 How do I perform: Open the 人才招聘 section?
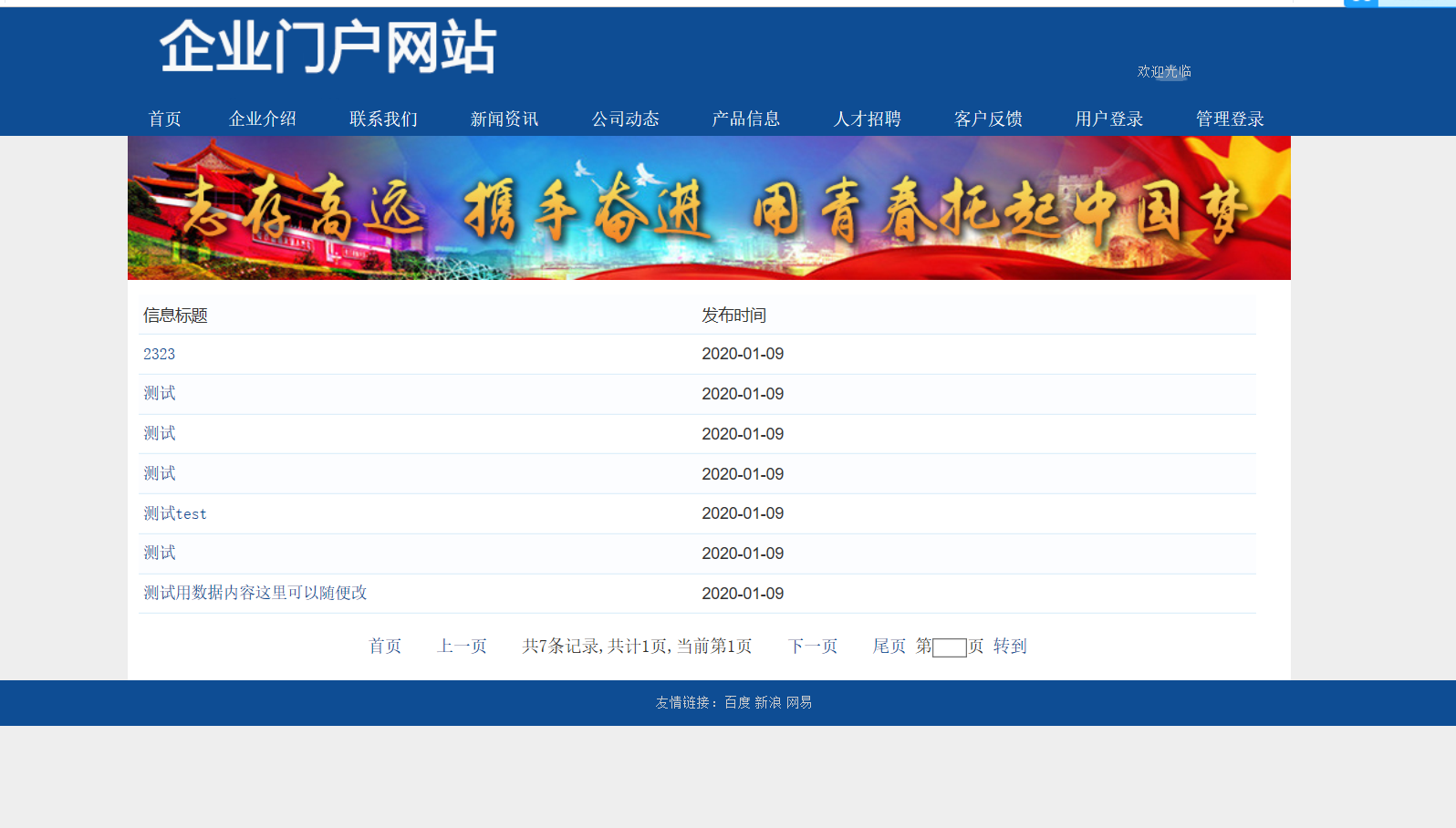pos(867,119)
